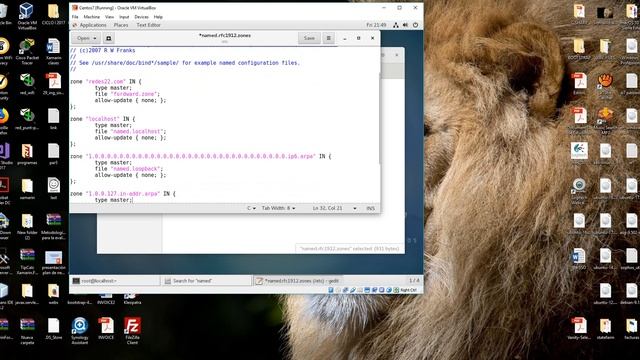Click the *named.rfc1912.zones title in gedit header
Image resolution: width=640 pixels, height=360 pixels.
(224, 36)
